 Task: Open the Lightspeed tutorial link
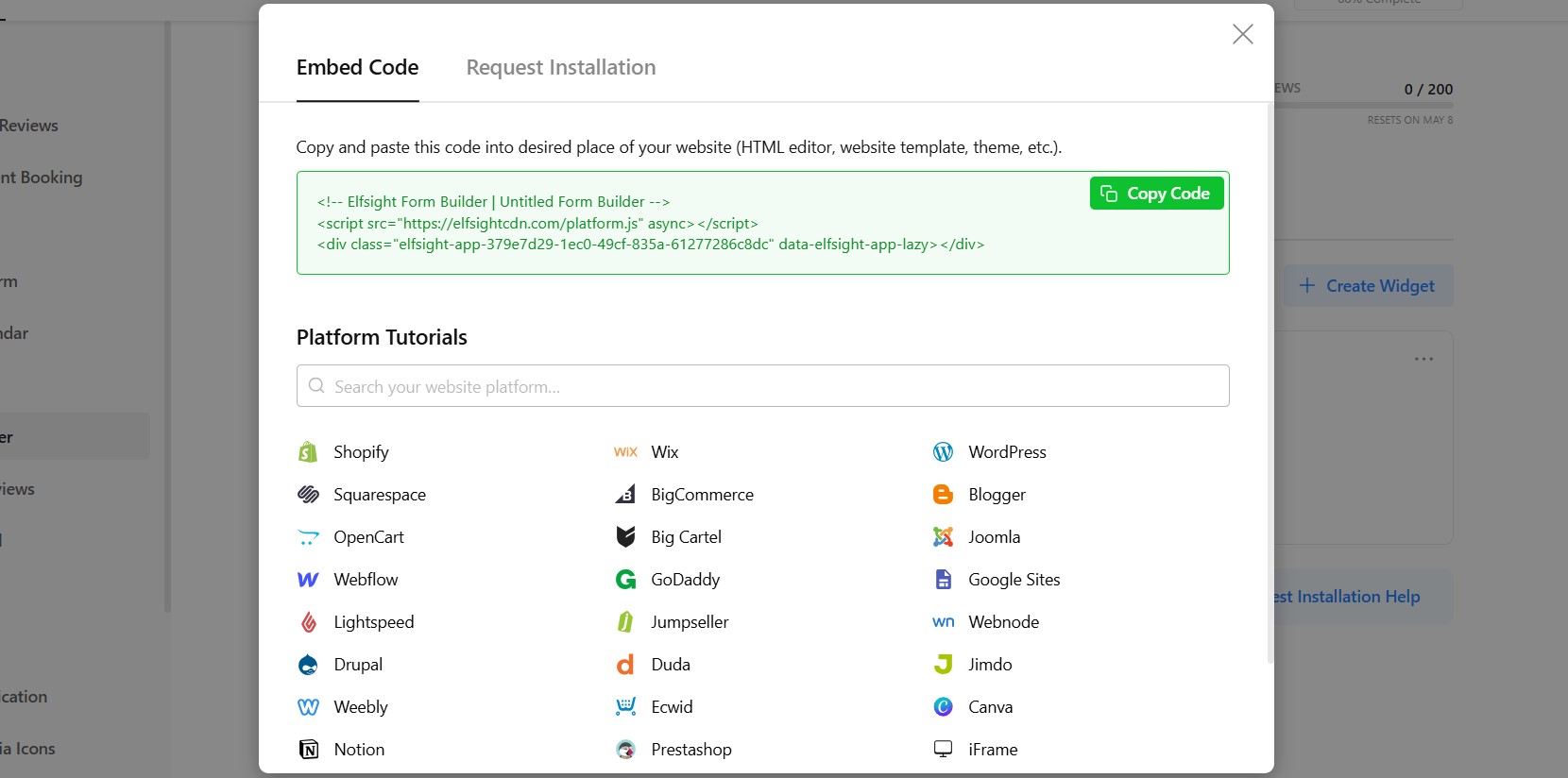[x=373, y=622]
